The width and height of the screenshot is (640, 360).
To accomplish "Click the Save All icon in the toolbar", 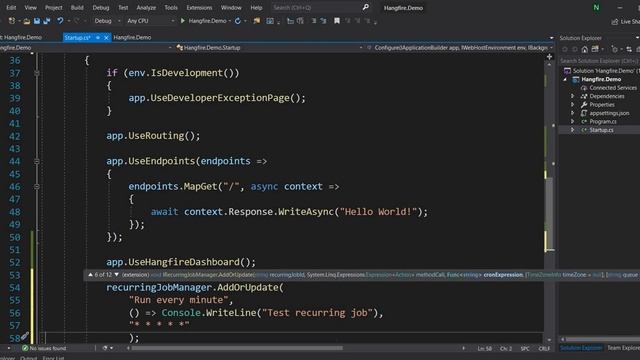I will 47,21.
